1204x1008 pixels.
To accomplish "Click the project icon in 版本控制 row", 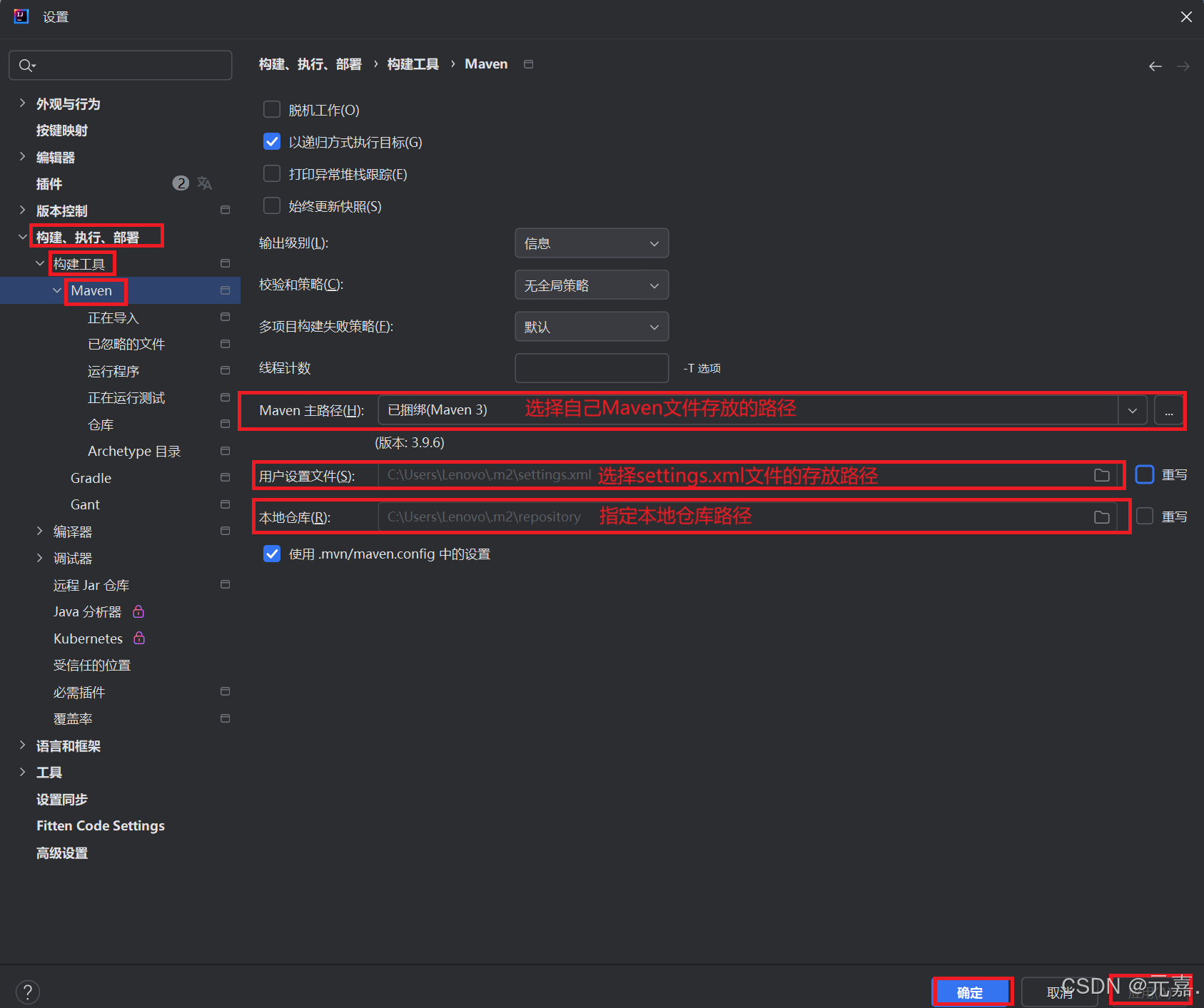I will (225, 210).
